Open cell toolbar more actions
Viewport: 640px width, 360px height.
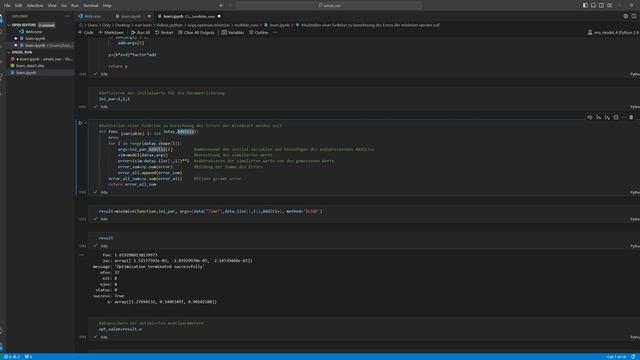(624, 118)
